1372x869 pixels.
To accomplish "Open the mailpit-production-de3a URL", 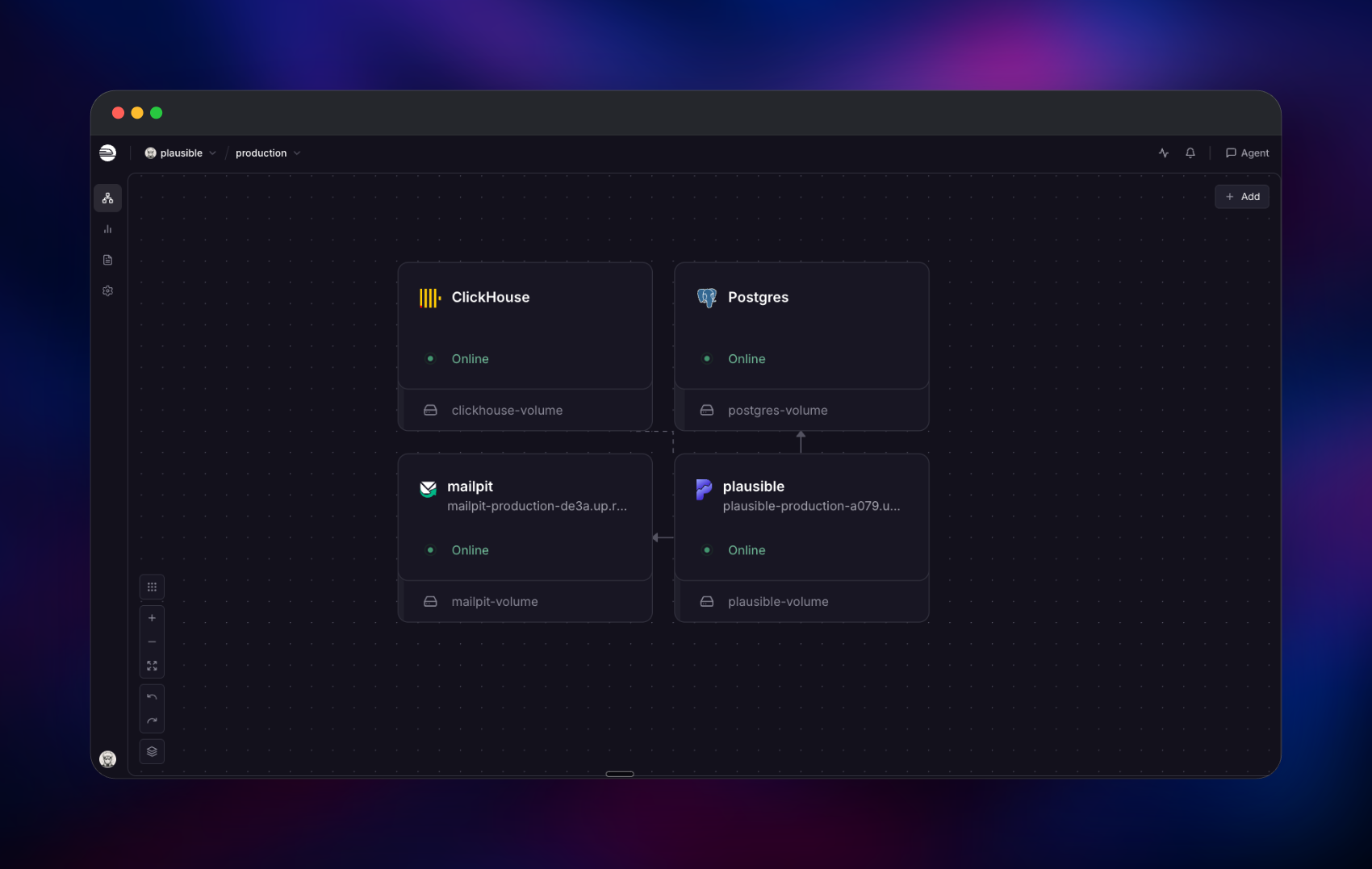I will coord(538,506).
